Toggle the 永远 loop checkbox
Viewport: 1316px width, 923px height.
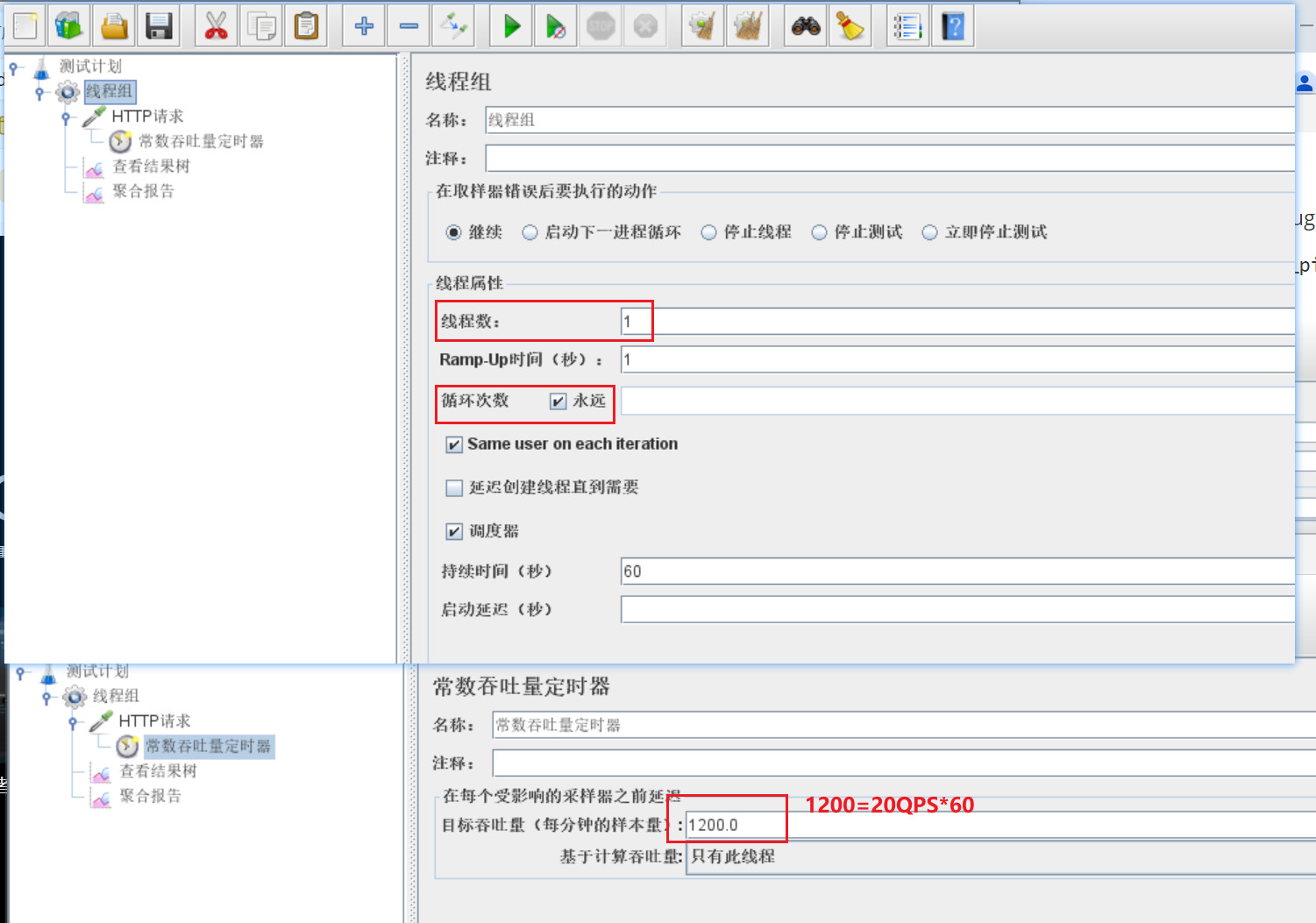click(x=558, y=401)
